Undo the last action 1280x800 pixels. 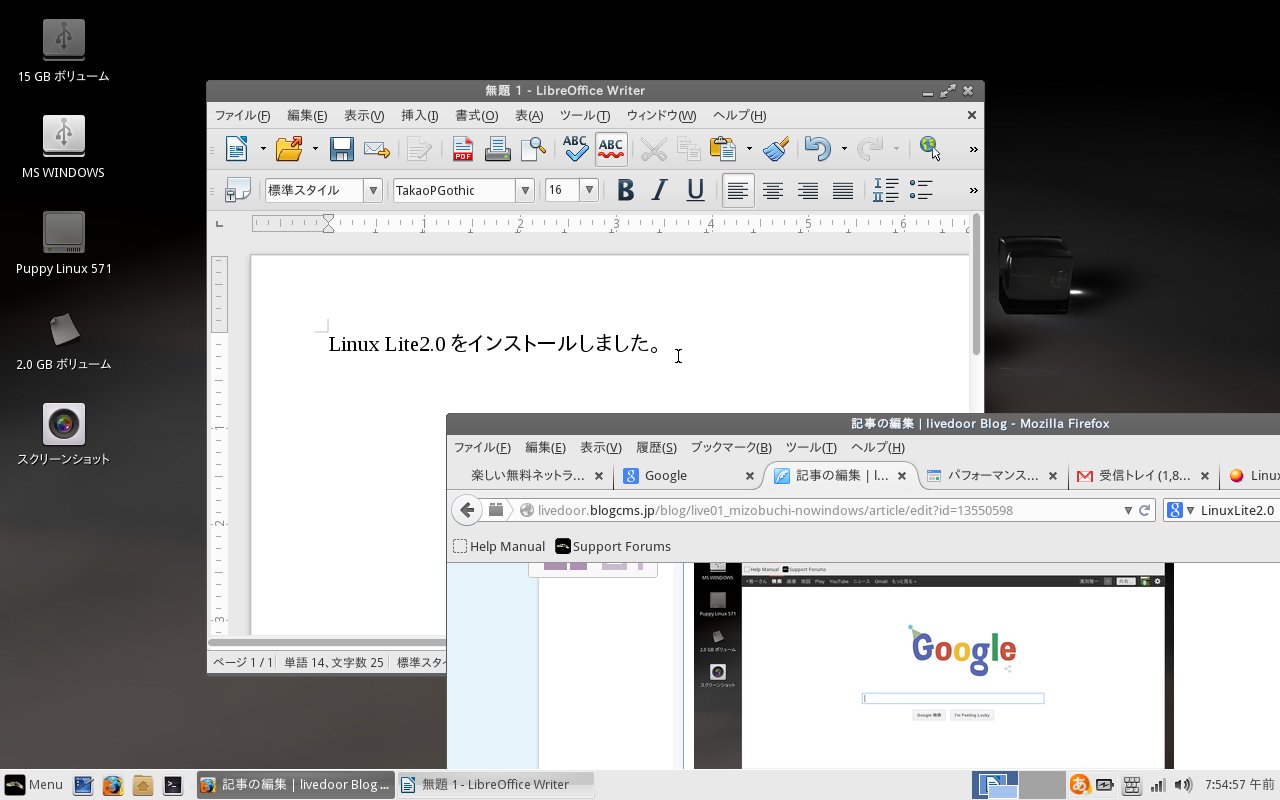tap(817, 149)
